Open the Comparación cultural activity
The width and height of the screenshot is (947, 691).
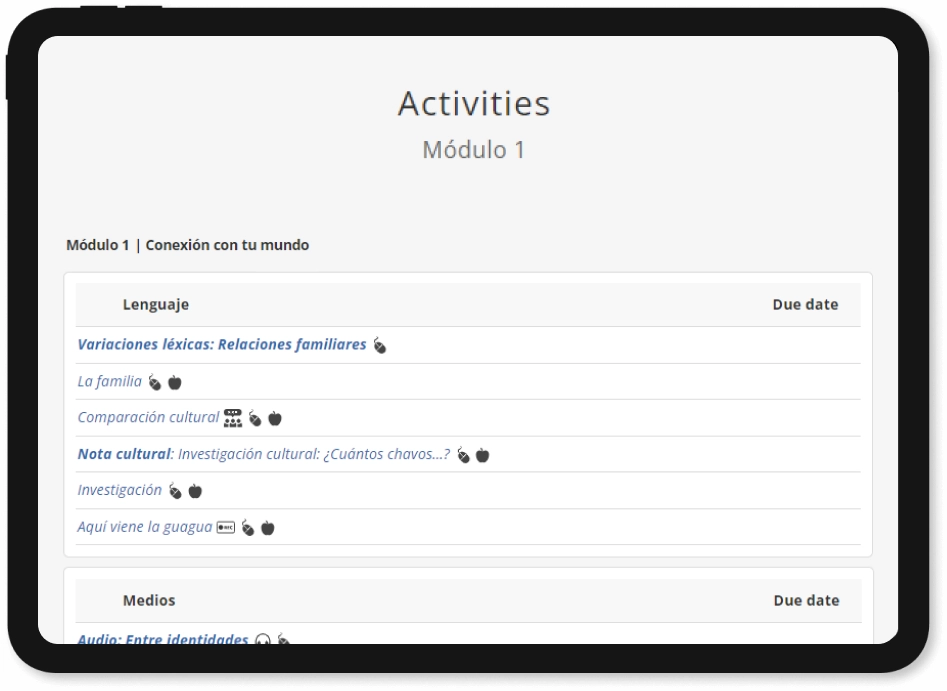147,417
